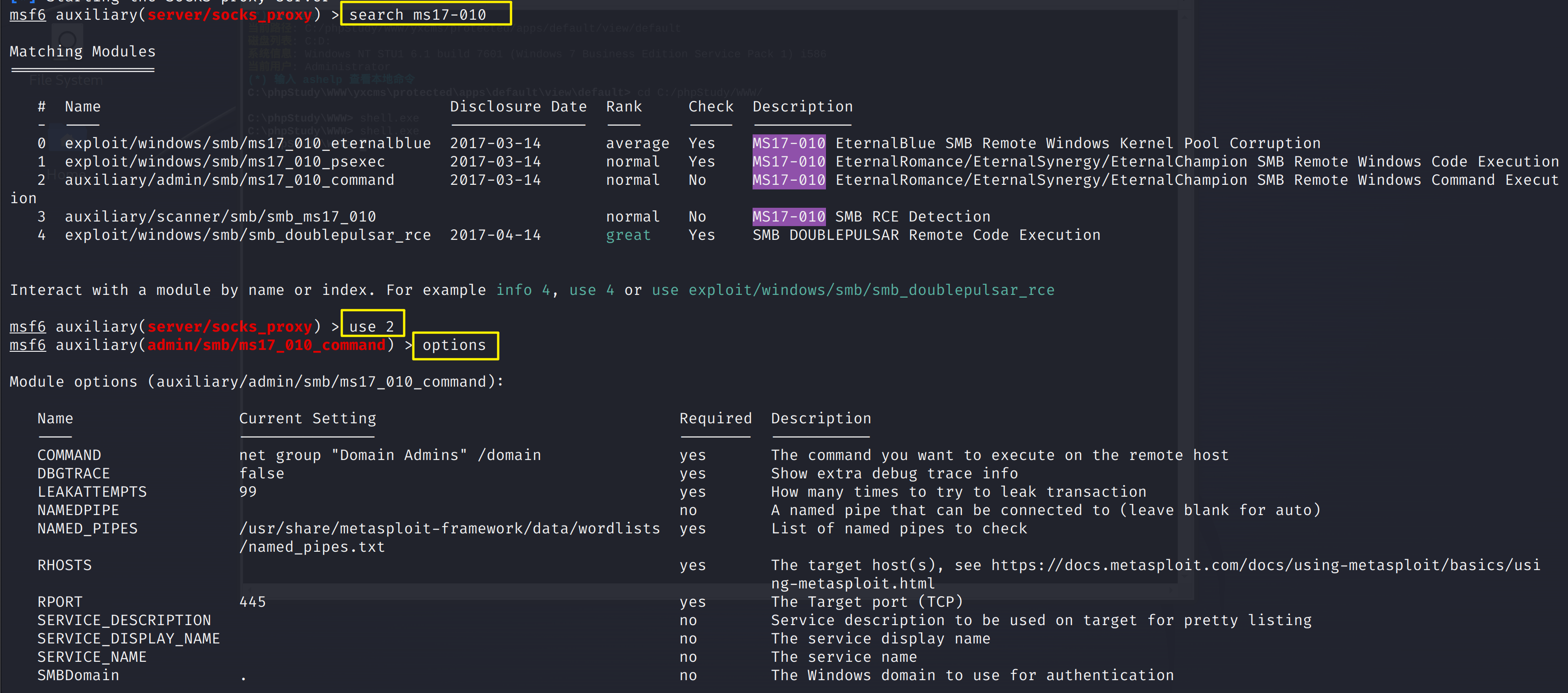Click msf6 prompt on the options line
The image size is (1568, 693).
[x=28, y=345]
